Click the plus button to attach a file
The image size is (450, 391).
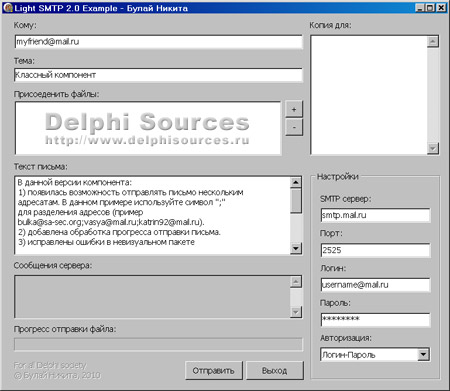point(294,109)
